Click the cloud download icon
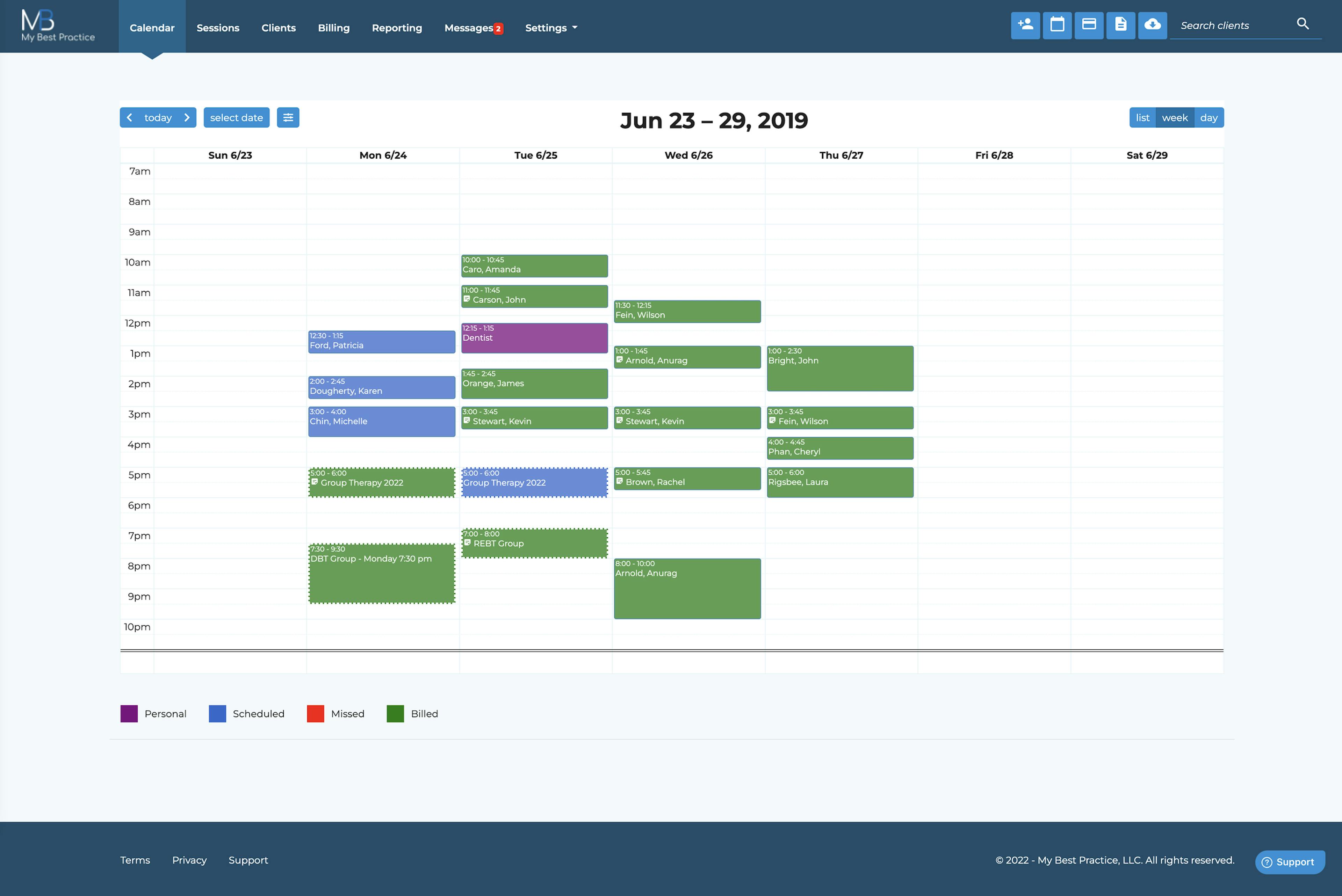 (1152, 25)
